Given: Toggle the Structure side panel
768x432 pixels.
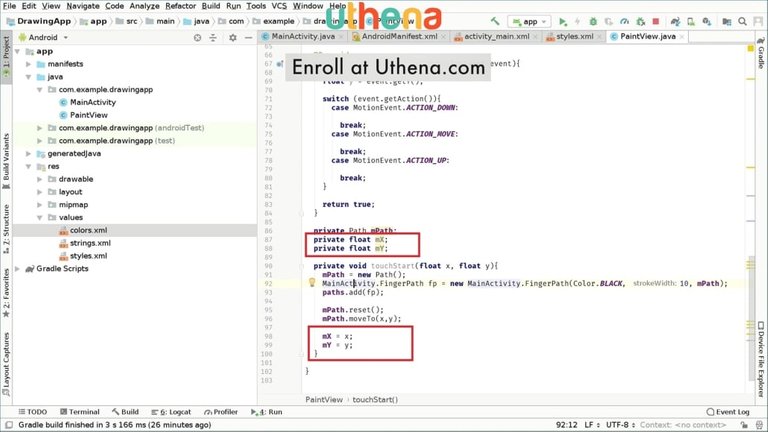Looking at the screenshot, I should (6, 229).
